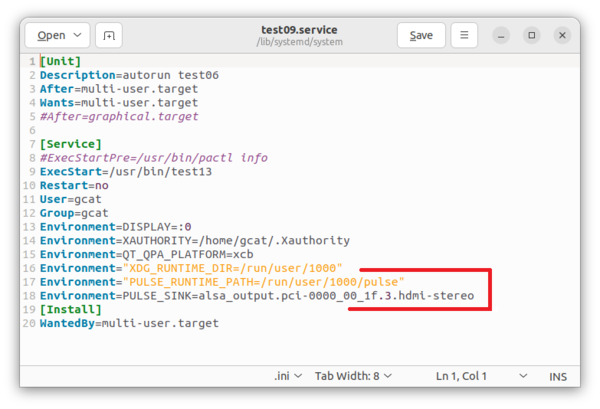Toggle the INS insert mode indicator

[x=557, y=376]
